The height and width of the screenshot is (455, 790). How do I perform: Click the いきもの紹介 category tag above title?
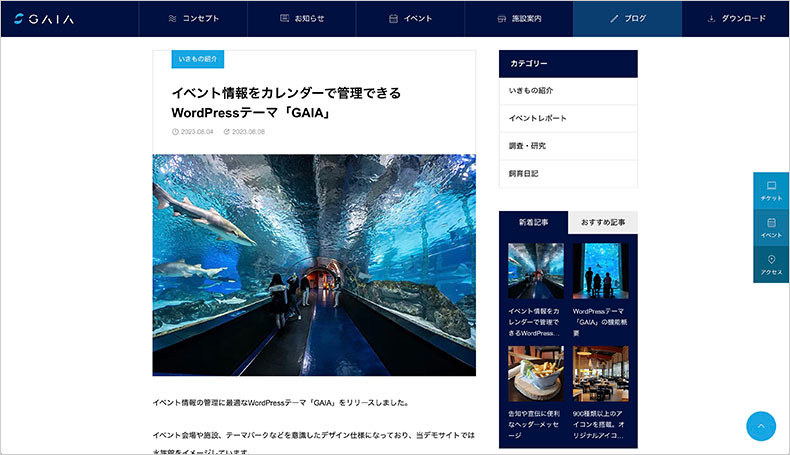[198, 59]
